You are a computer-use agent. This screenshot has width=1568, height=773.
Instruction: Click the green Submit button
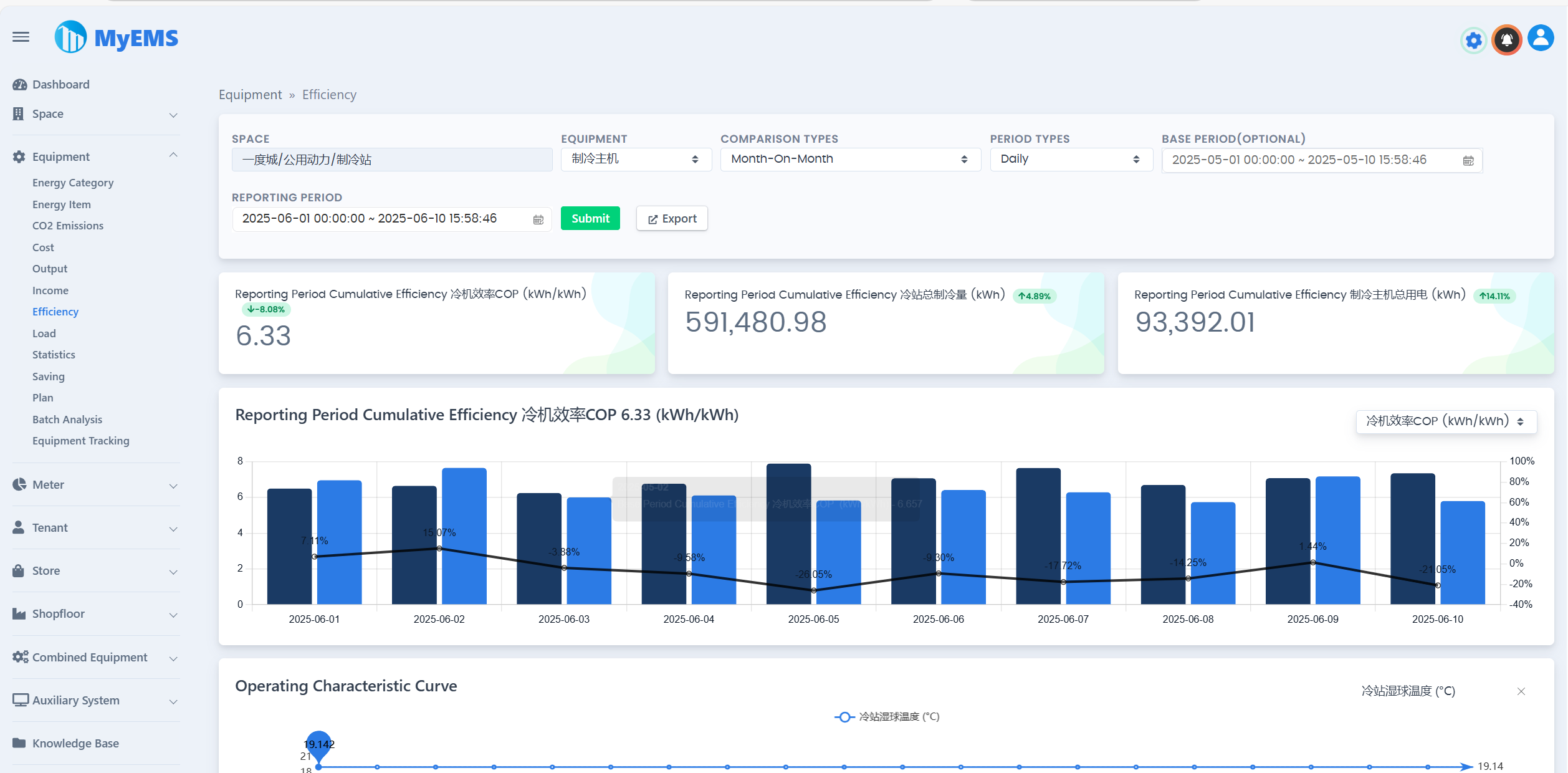(590, 219)
